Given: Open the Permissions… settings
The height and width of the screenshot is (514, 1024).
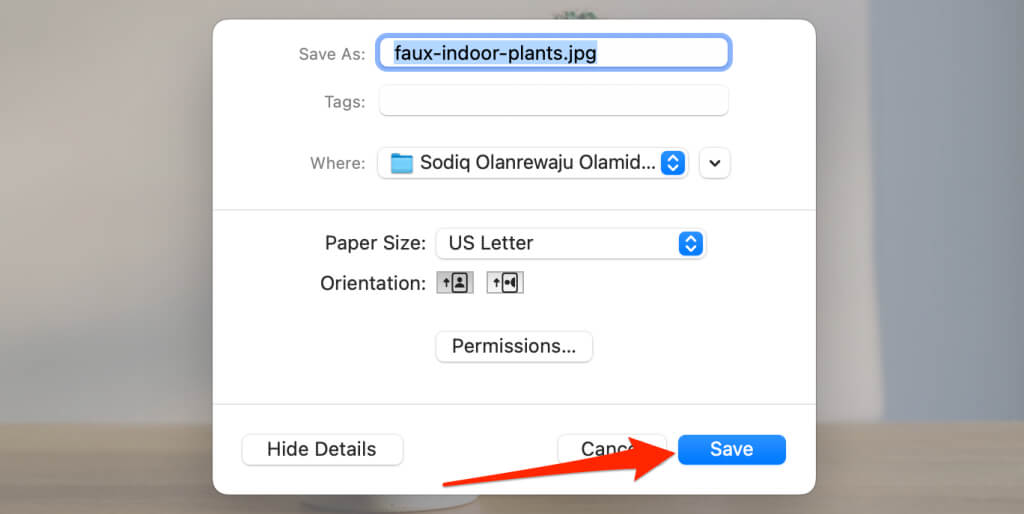Looking at the screenshot, I should pyautogui.click(x=514, y=346).
